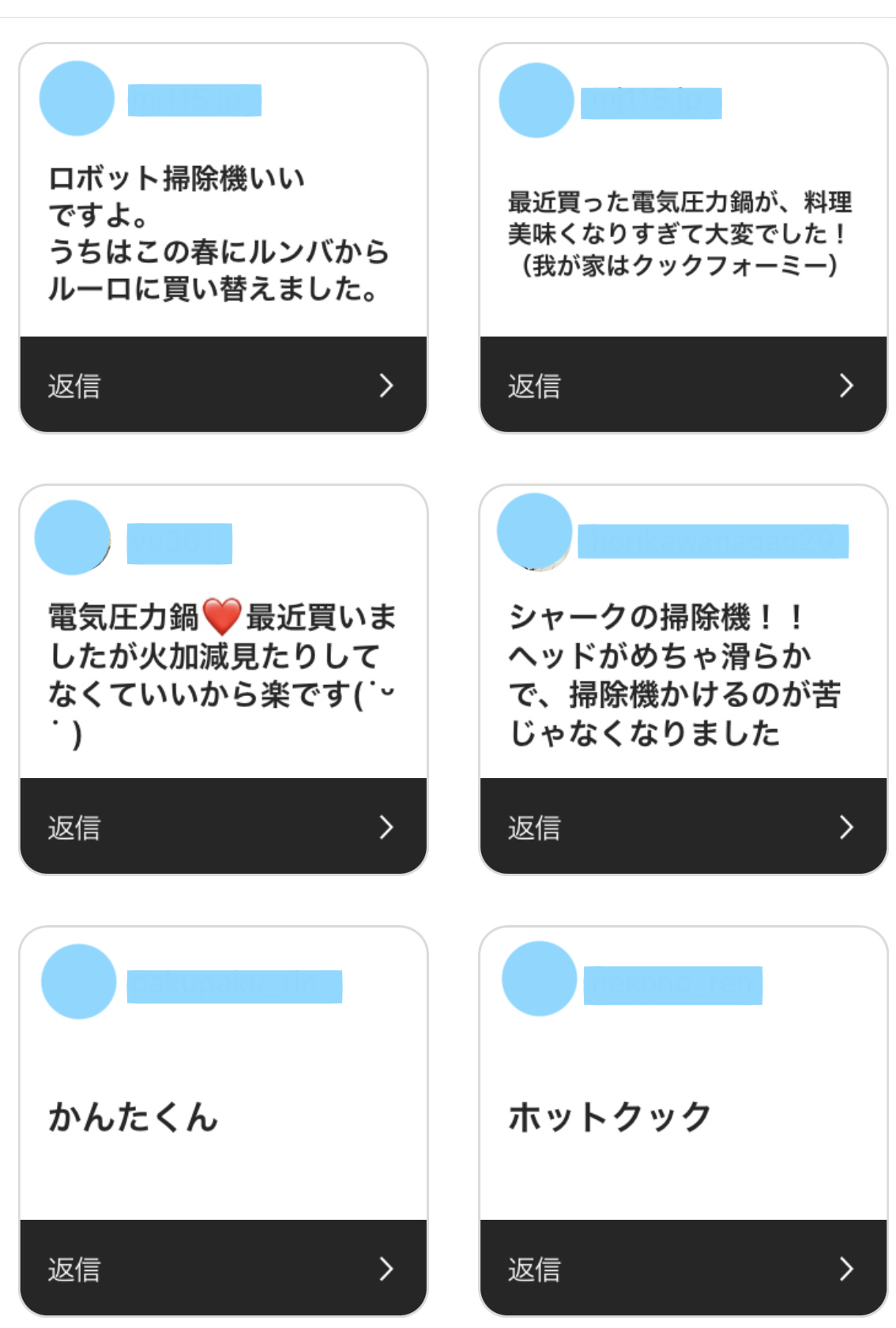Viewport: 896px width, 1328px height.
Task: Reply (返信) to the 電気圧力鍋 heart message
Action: click(74, 827)
